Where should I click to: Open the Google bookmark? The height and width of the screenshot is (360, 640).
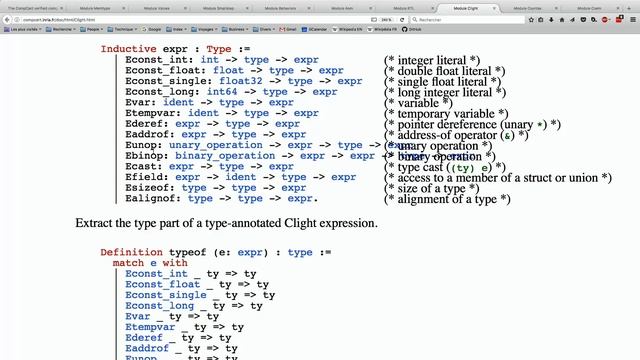pos(151,29)
